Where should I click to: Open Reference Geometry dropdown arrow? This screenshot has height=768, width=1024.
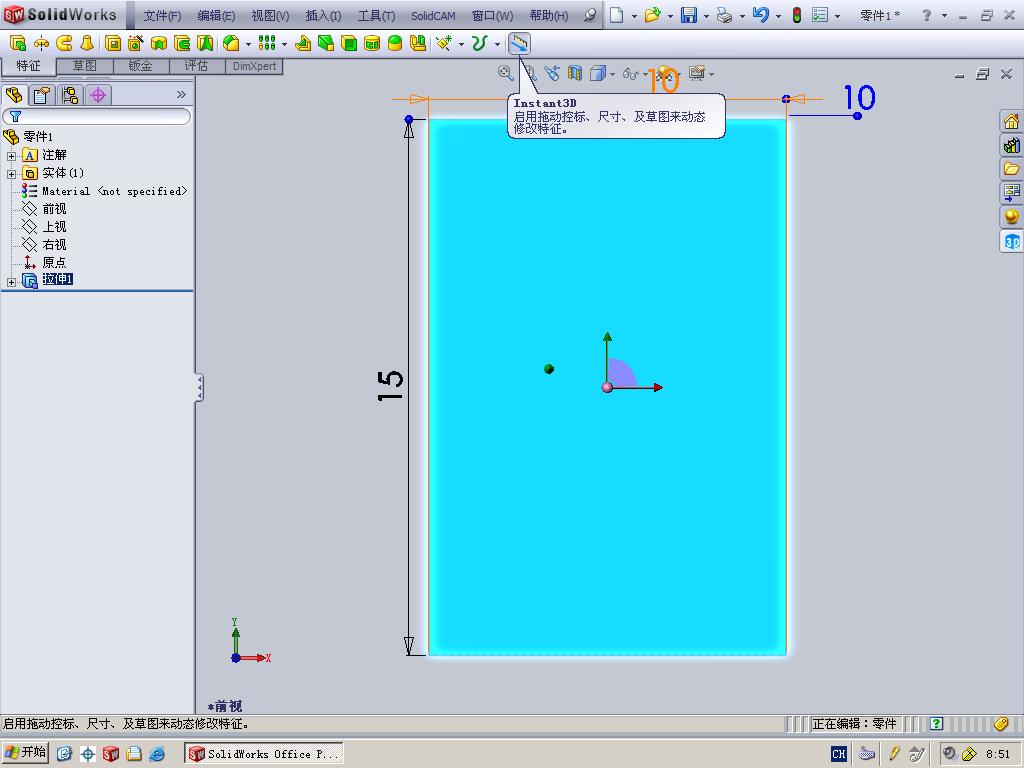click(461, 44)
